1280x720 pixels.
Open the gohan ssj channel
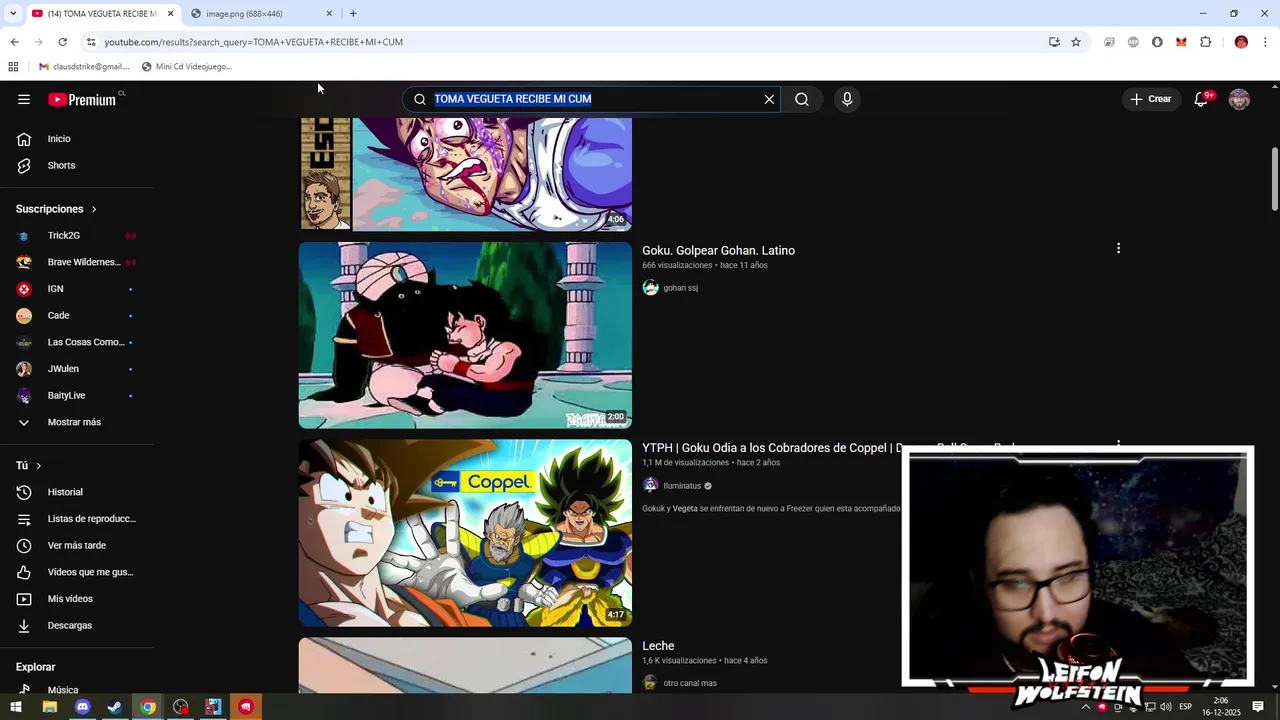(x=680, y=288)
